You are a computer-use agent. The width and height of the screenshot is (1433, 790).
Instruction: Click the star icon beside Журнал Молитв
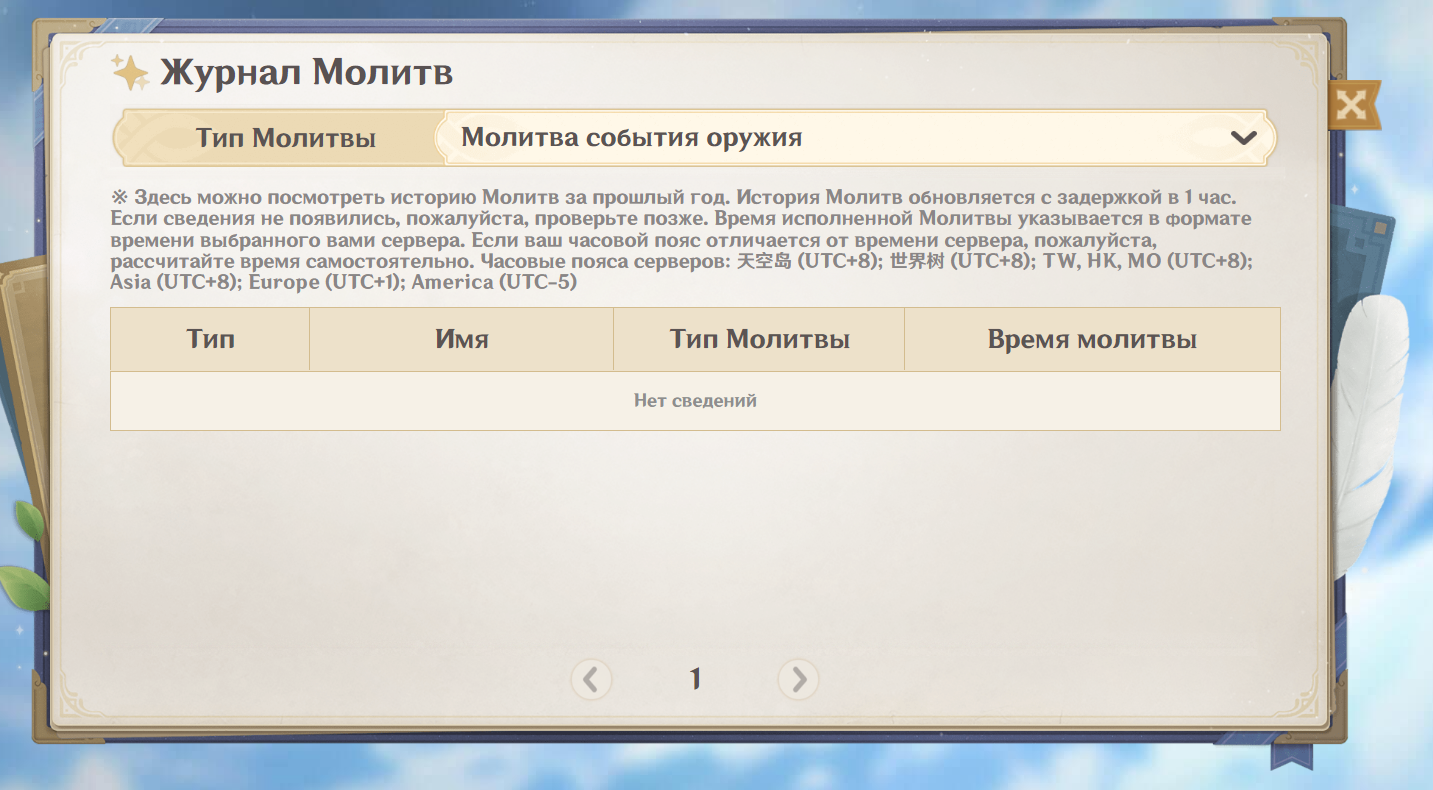click(130, 73)
